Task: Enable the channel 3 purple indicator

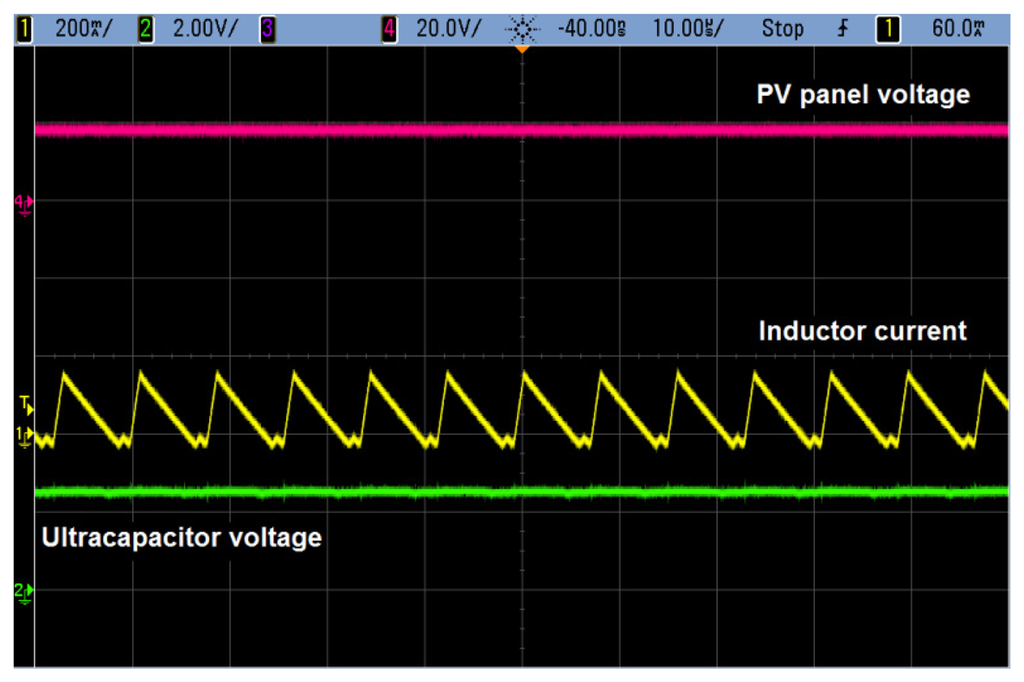Action: [267, 29]
